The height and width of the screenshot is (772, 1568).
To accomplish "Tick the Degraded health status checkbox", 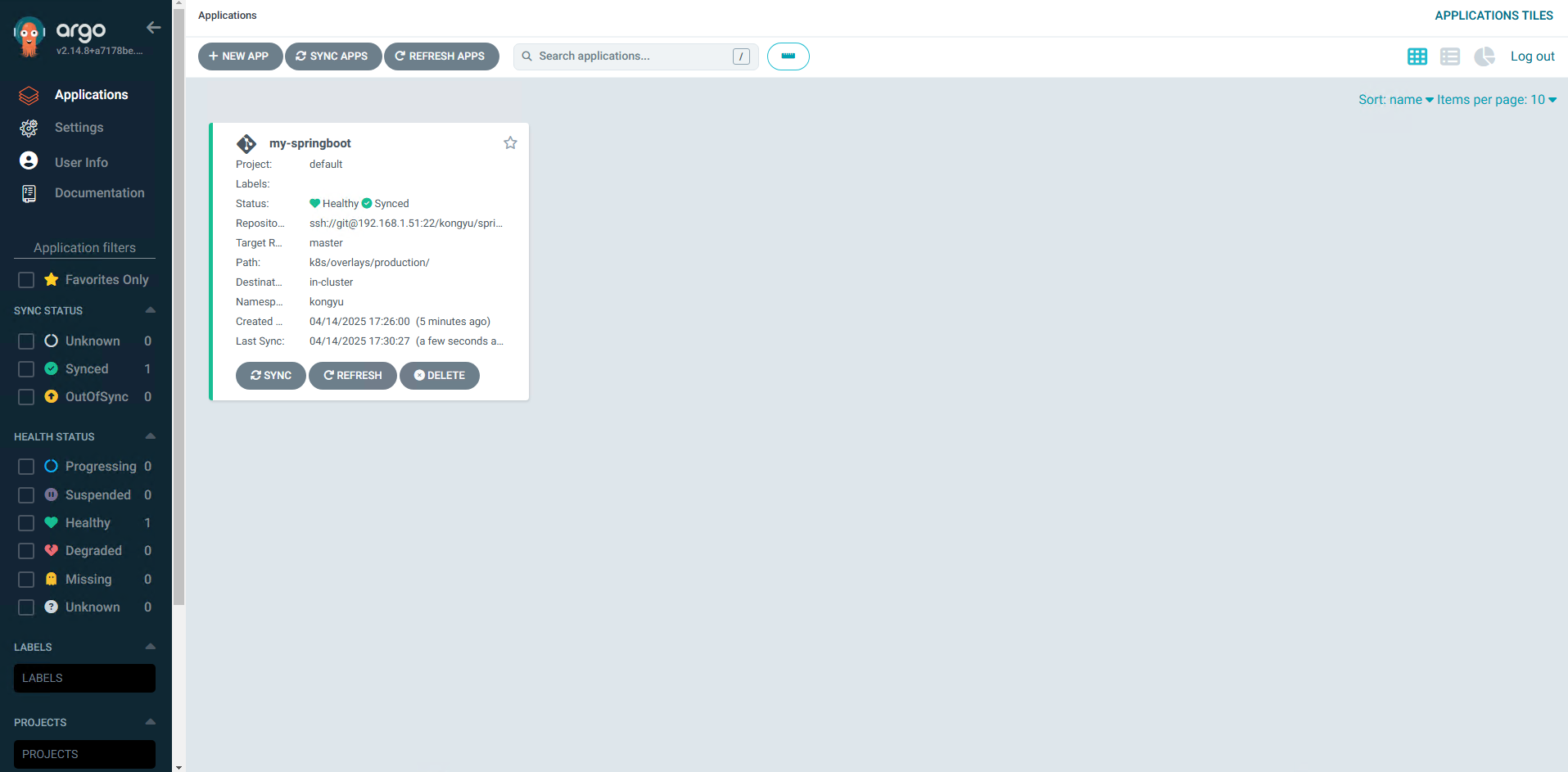I will coord(26,551).
